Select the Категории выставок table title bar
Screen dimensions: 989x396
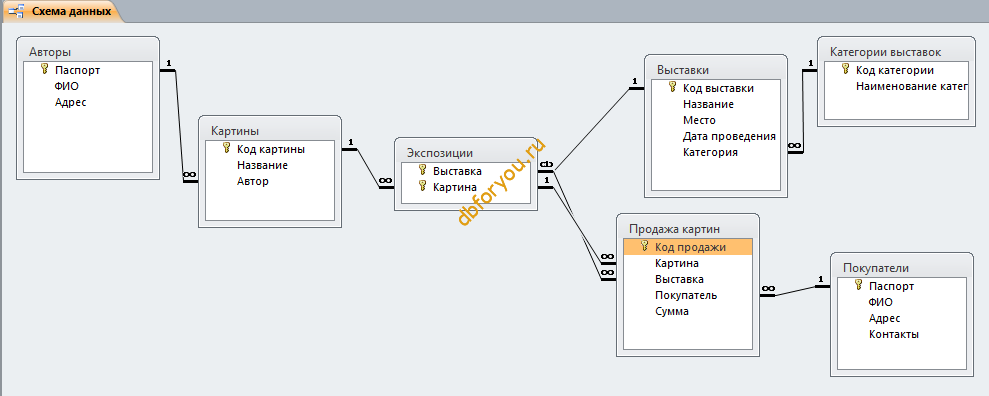point(895,52)
